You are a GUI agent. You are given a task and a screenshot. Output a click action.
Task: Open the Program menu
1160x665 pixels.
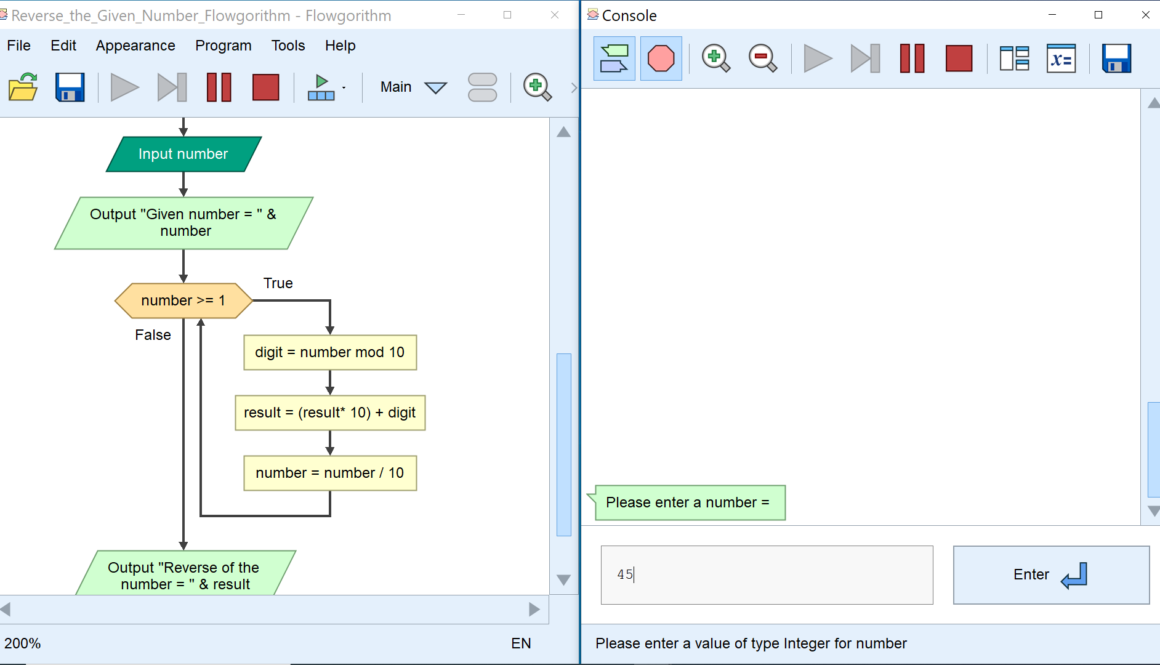(x=223, y=45)
